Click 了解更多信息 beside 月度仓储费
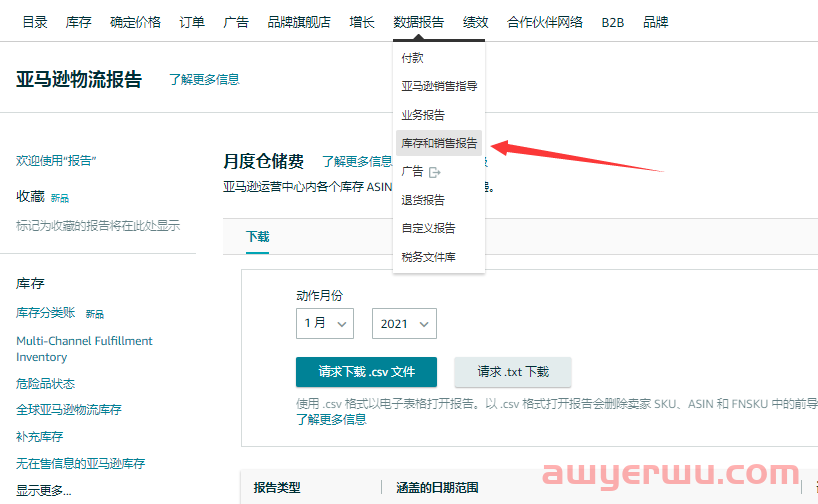Screen dimensions: 818x504 [x=357, y=161]
